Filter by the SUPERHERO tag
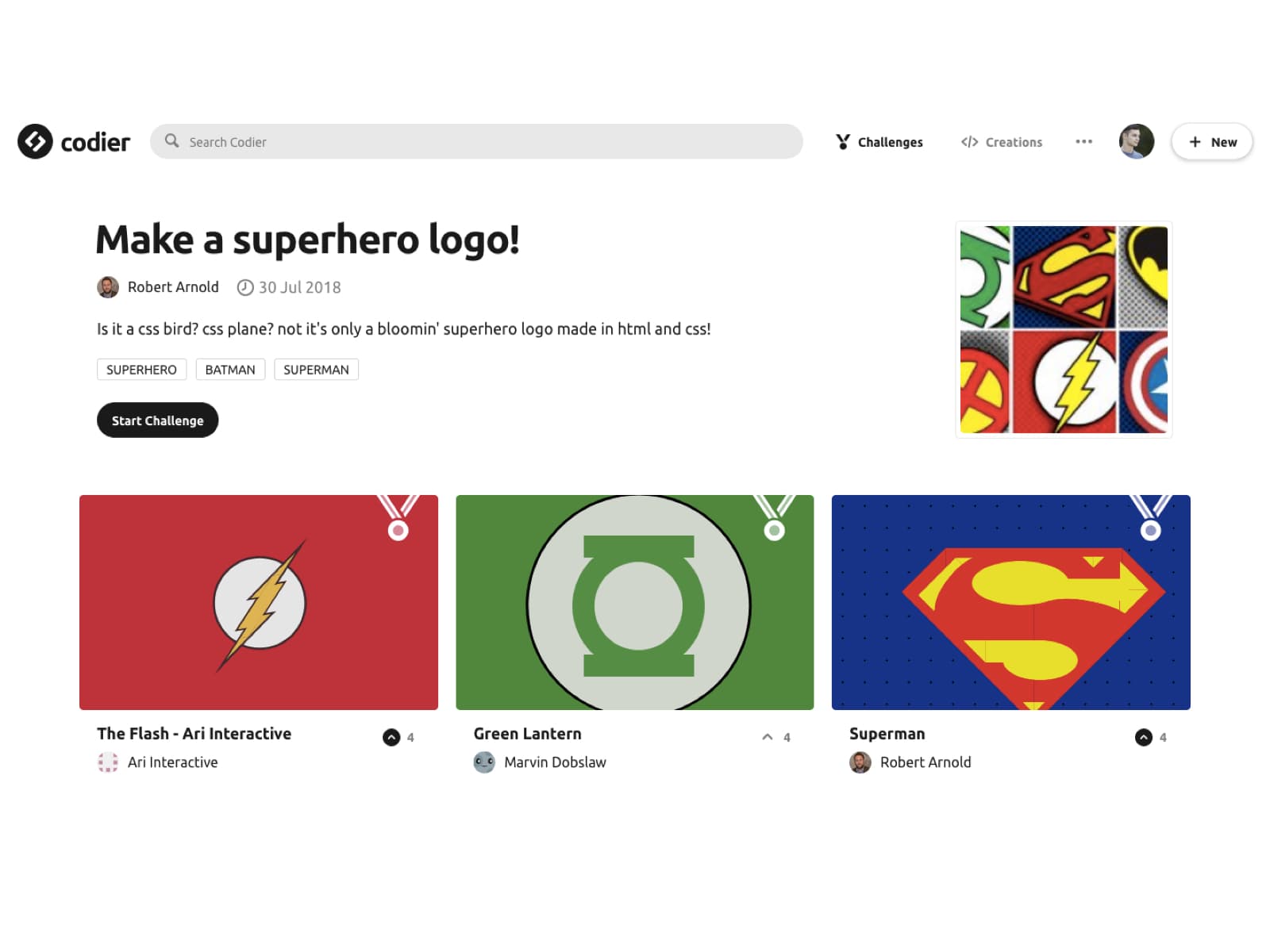 (x=141, y=370)
